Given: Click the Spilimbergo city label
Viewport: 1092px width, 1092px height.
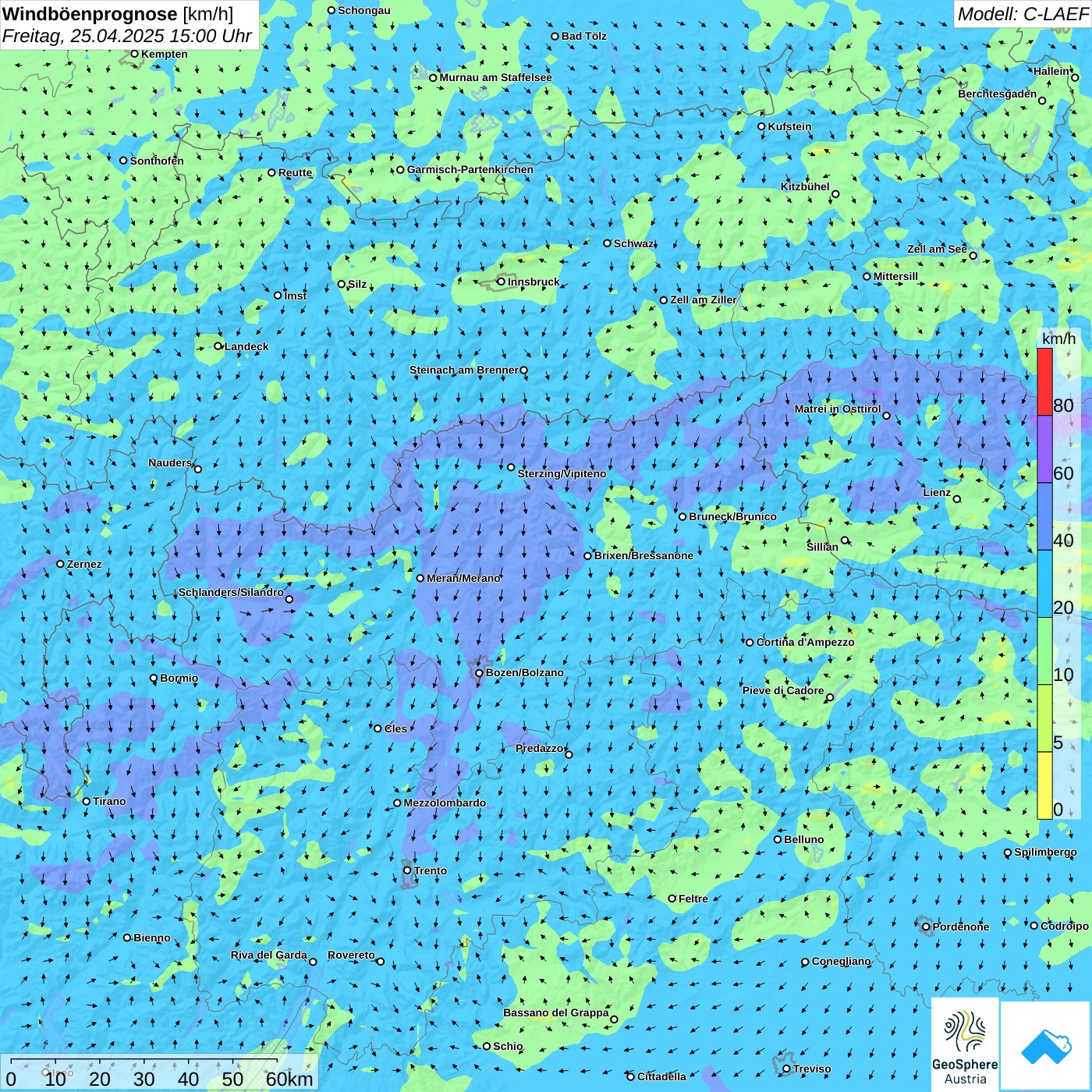Looking at the screenshot, I should tap(1045, 853).
